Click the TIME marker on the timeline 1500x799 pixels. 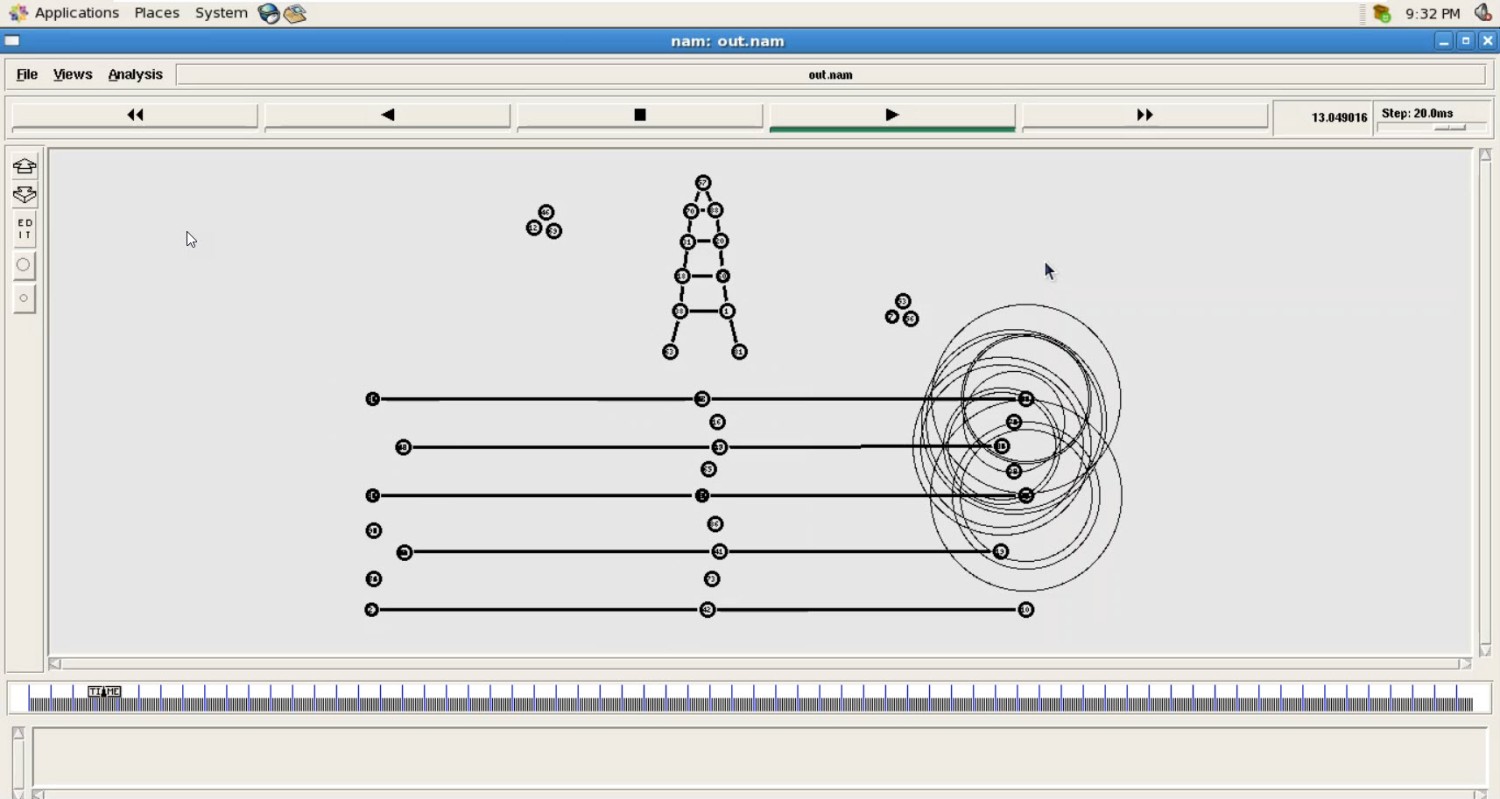(104, 691)
